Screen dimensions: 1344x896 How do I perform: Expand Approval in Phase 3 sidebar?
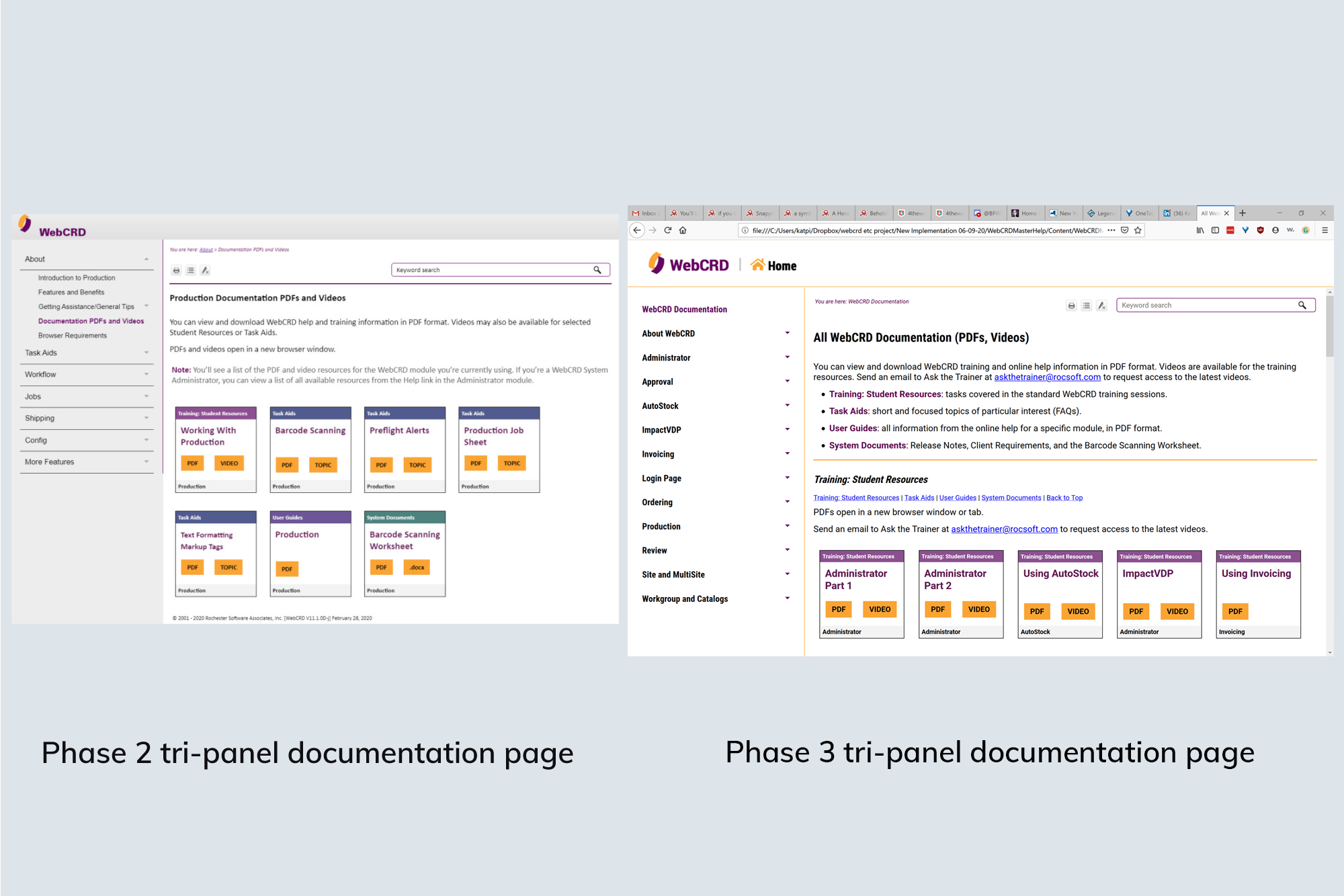pyautogui.click(x=787, y=382)
